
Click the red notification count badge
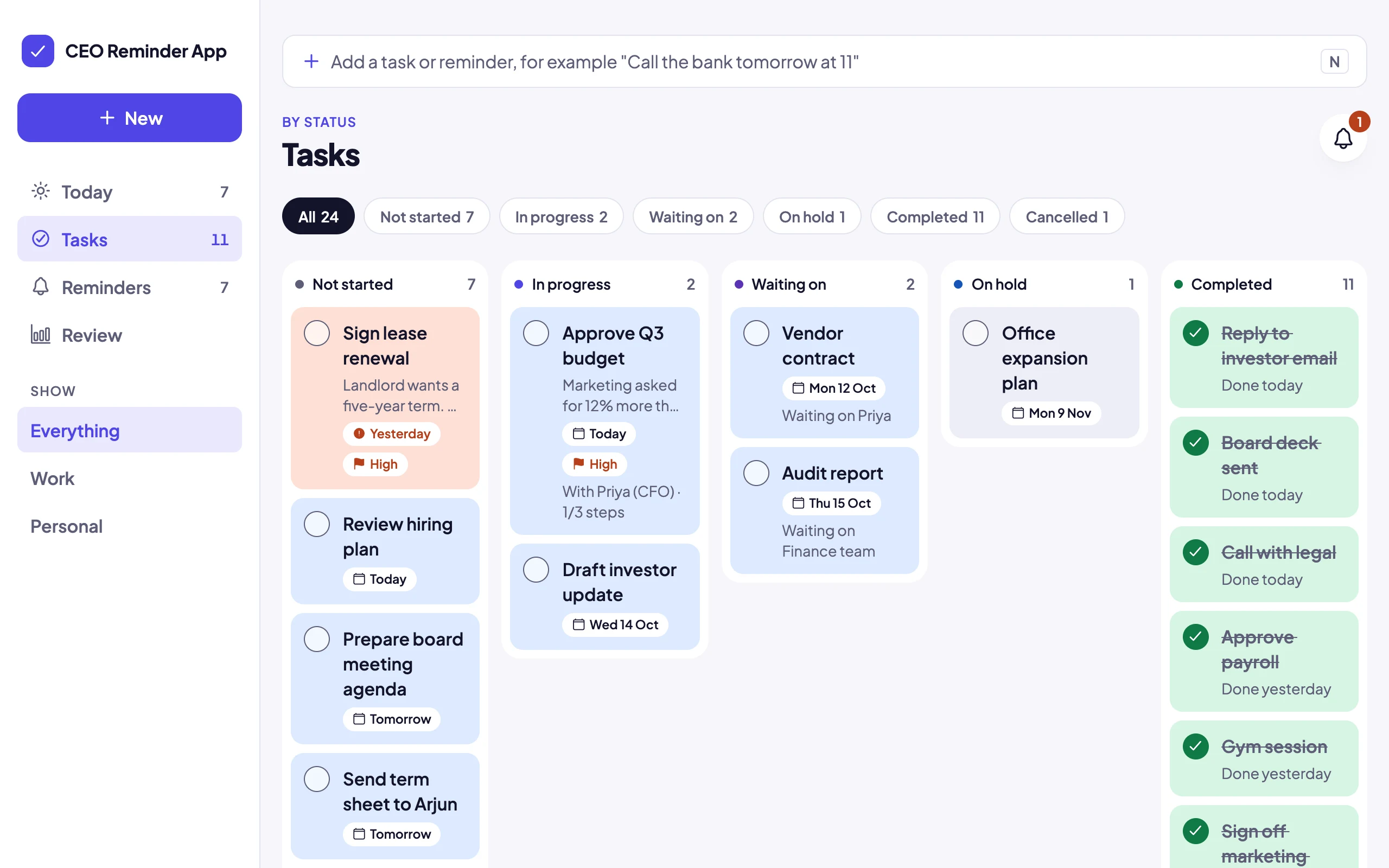tap(1359, 122)
